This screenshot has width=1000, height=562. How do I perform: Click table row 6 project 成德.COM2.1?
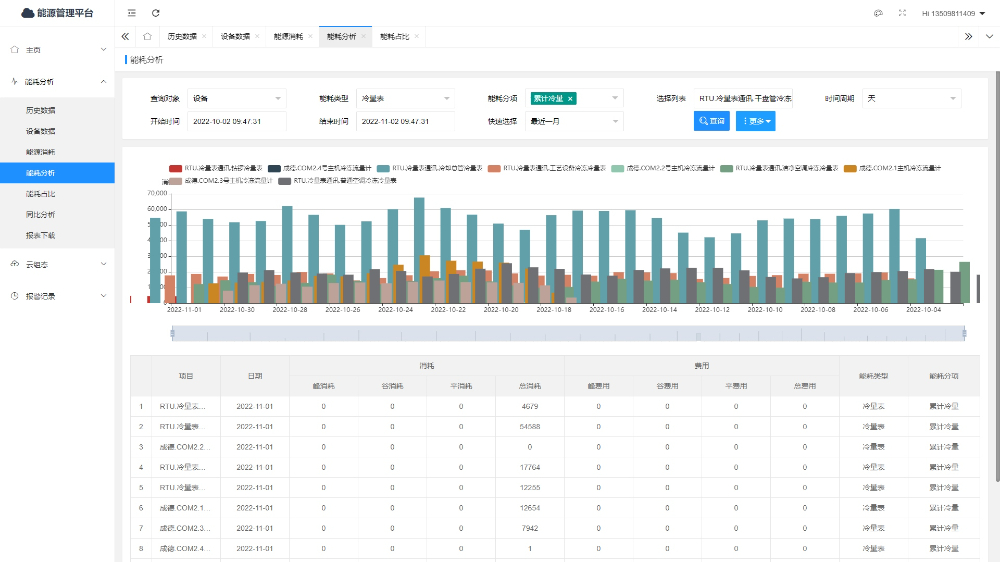186,508
